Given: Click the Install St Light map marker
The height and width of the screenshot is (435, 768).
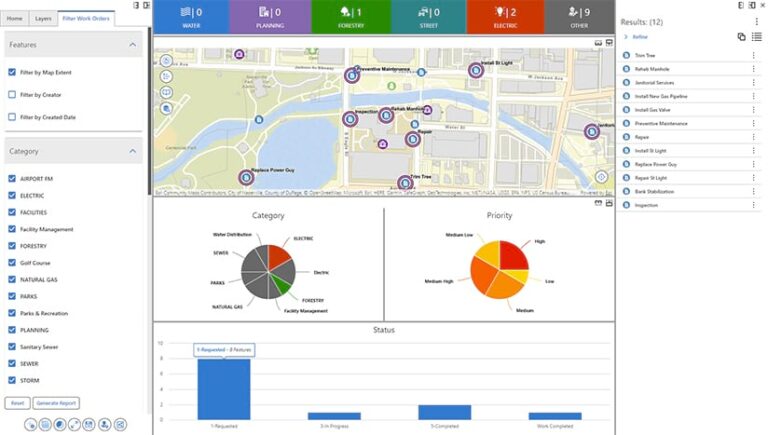Looking at the screenshot, I should pyautogui.click(x=476, y=71).
